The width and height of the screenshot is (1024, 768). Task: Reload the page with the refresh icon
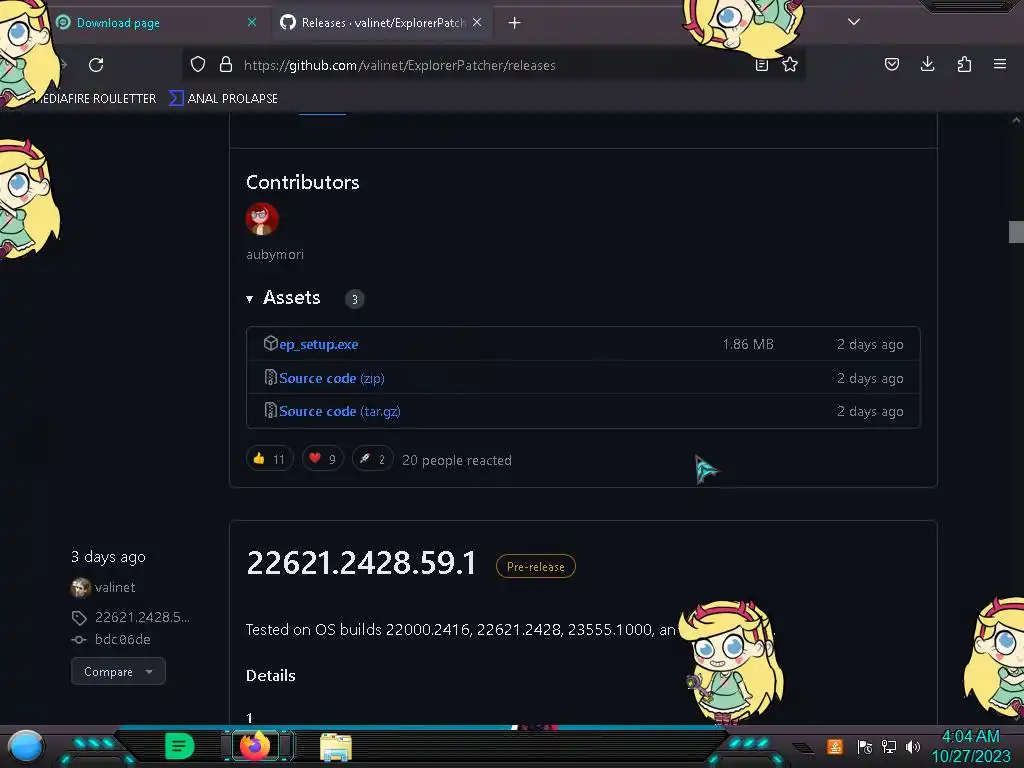tap(96, 65)
